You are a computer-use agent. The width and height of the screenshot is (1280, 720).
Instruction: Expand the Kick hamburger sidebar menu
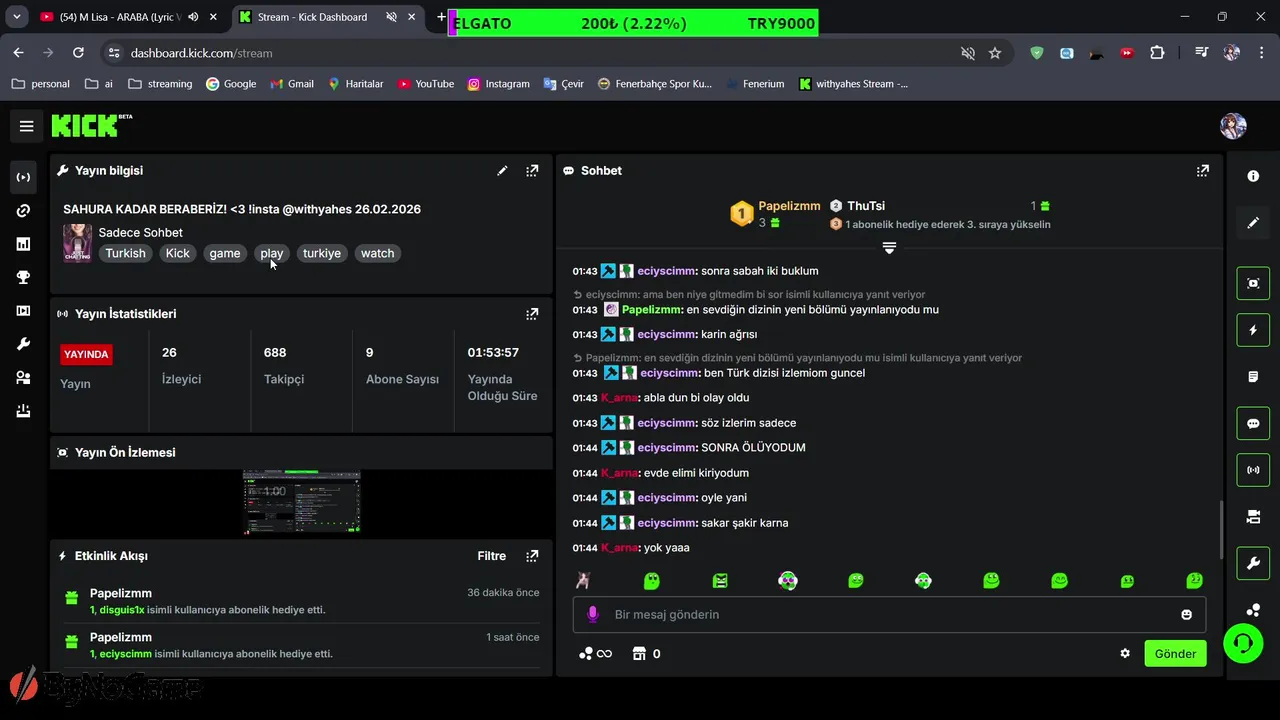pyautogui.click(x=27, y=126)
